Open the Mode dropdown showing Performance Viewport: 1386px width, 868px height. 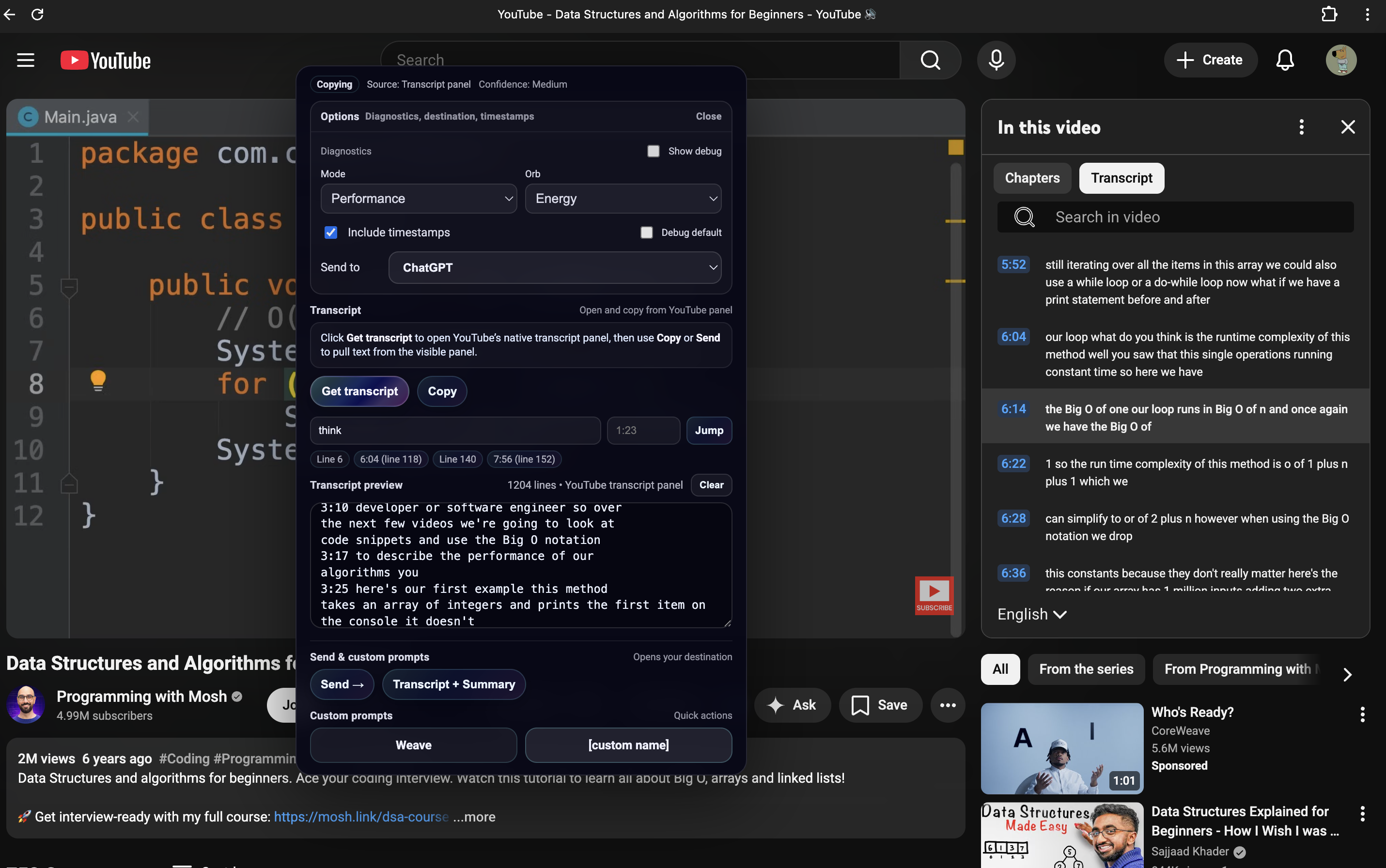pos(419,199)
